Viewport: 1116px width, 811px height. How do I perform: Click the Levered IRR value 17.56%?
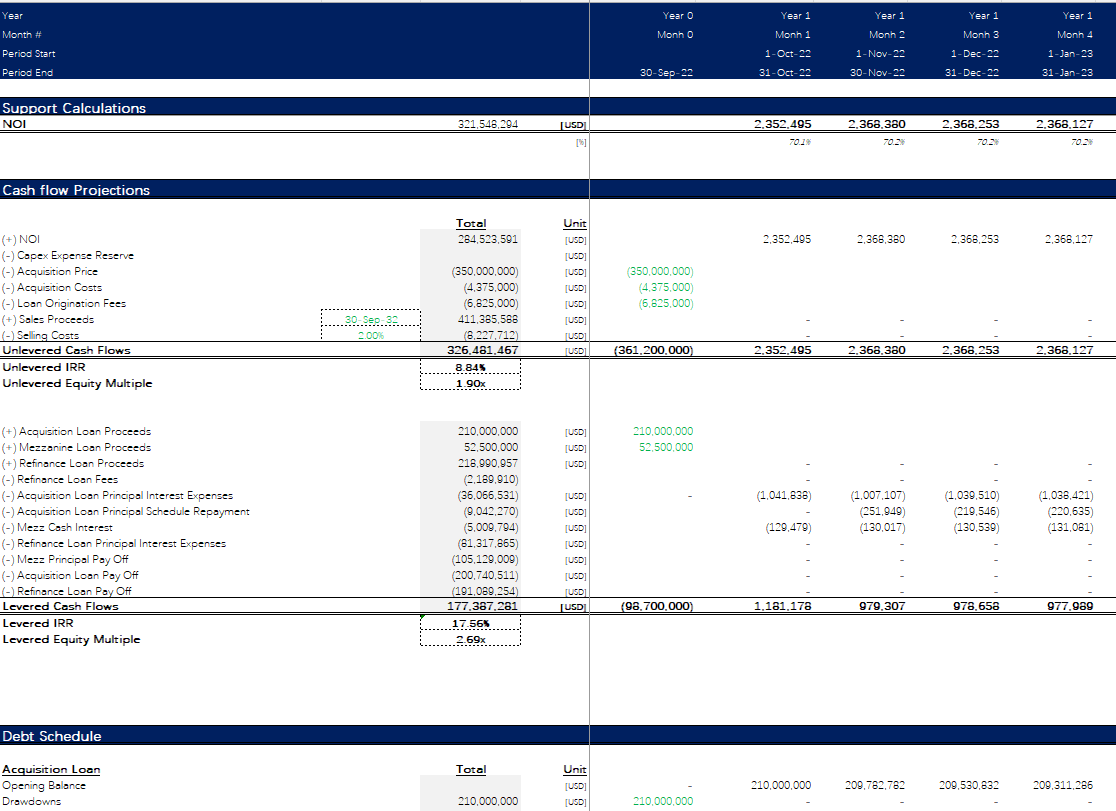pyautogui.click(x=470, y=623)
